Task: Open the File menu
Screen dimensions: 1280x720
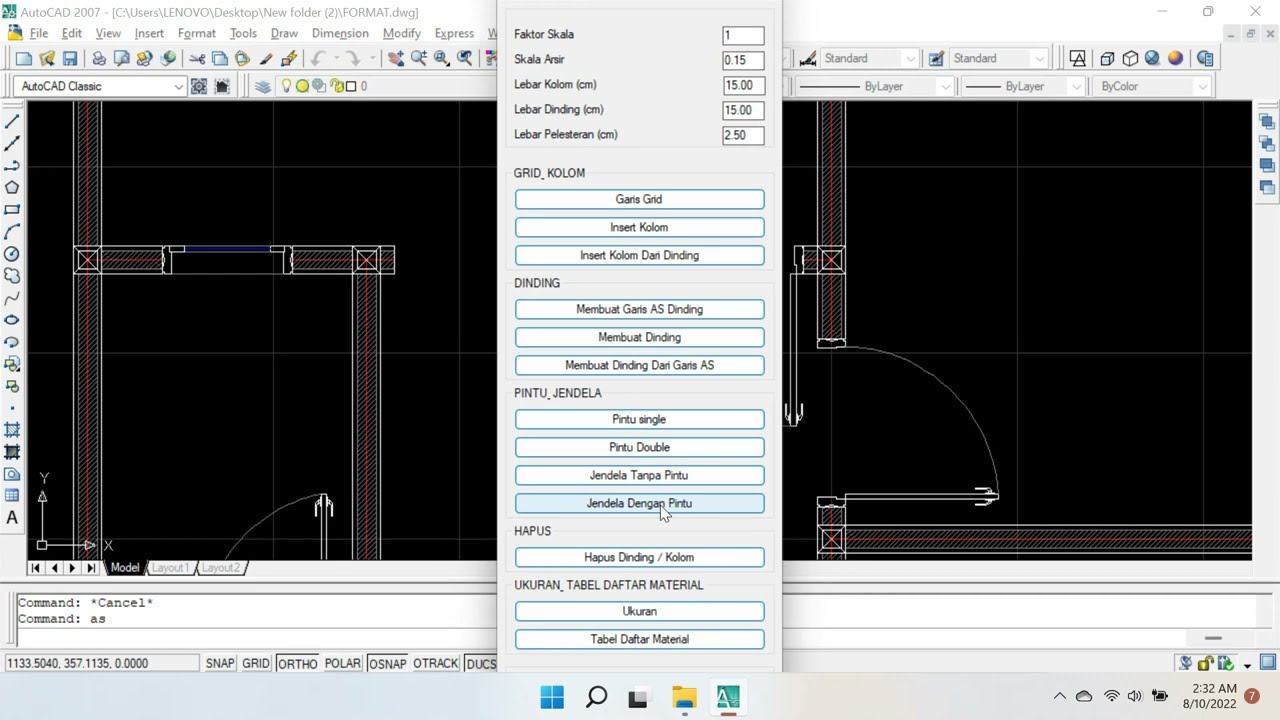Action: pyautogui.click(x=39, y=33)
